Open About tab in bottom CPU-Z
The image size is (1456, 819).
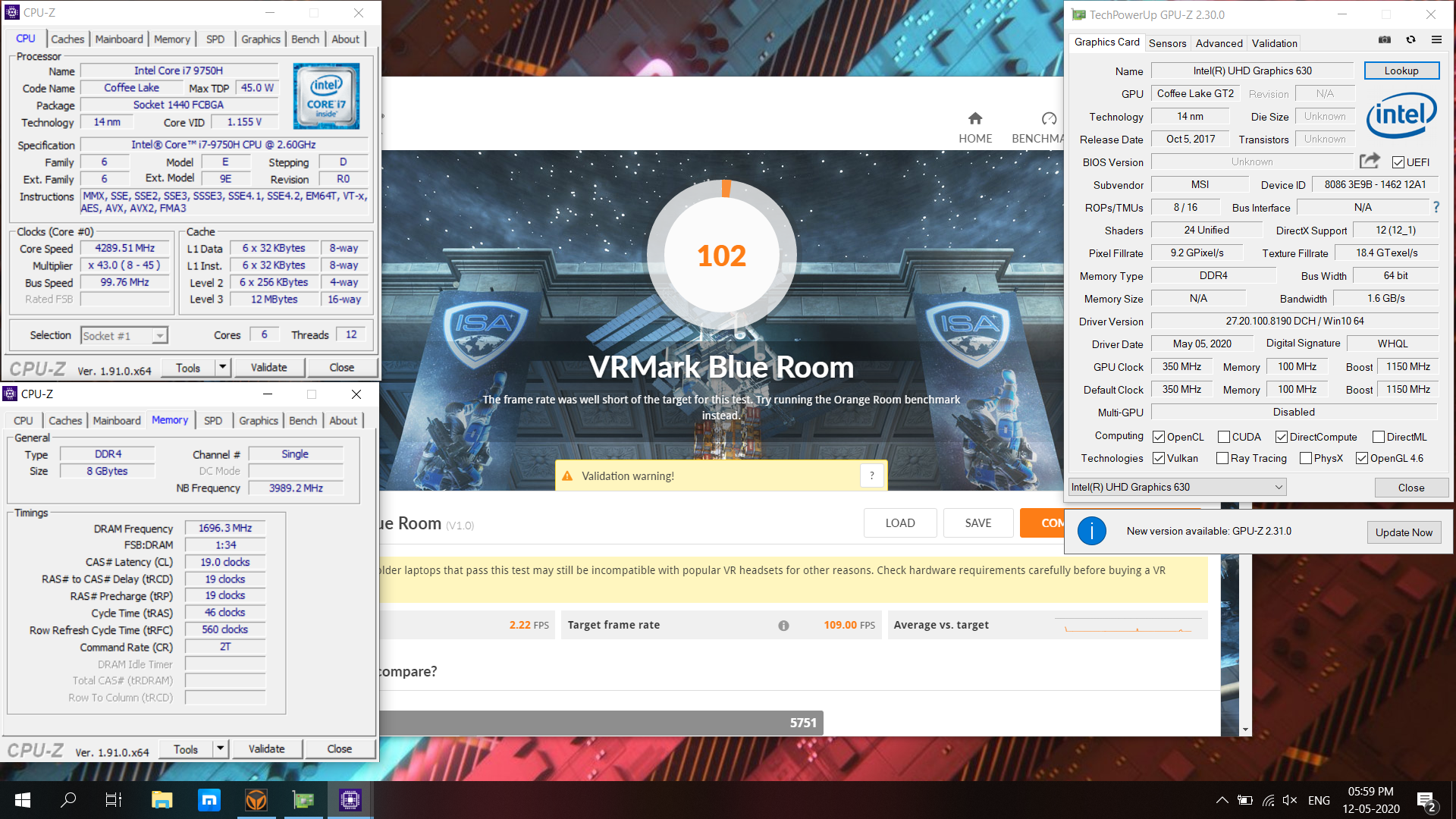[x=343, y=421]
